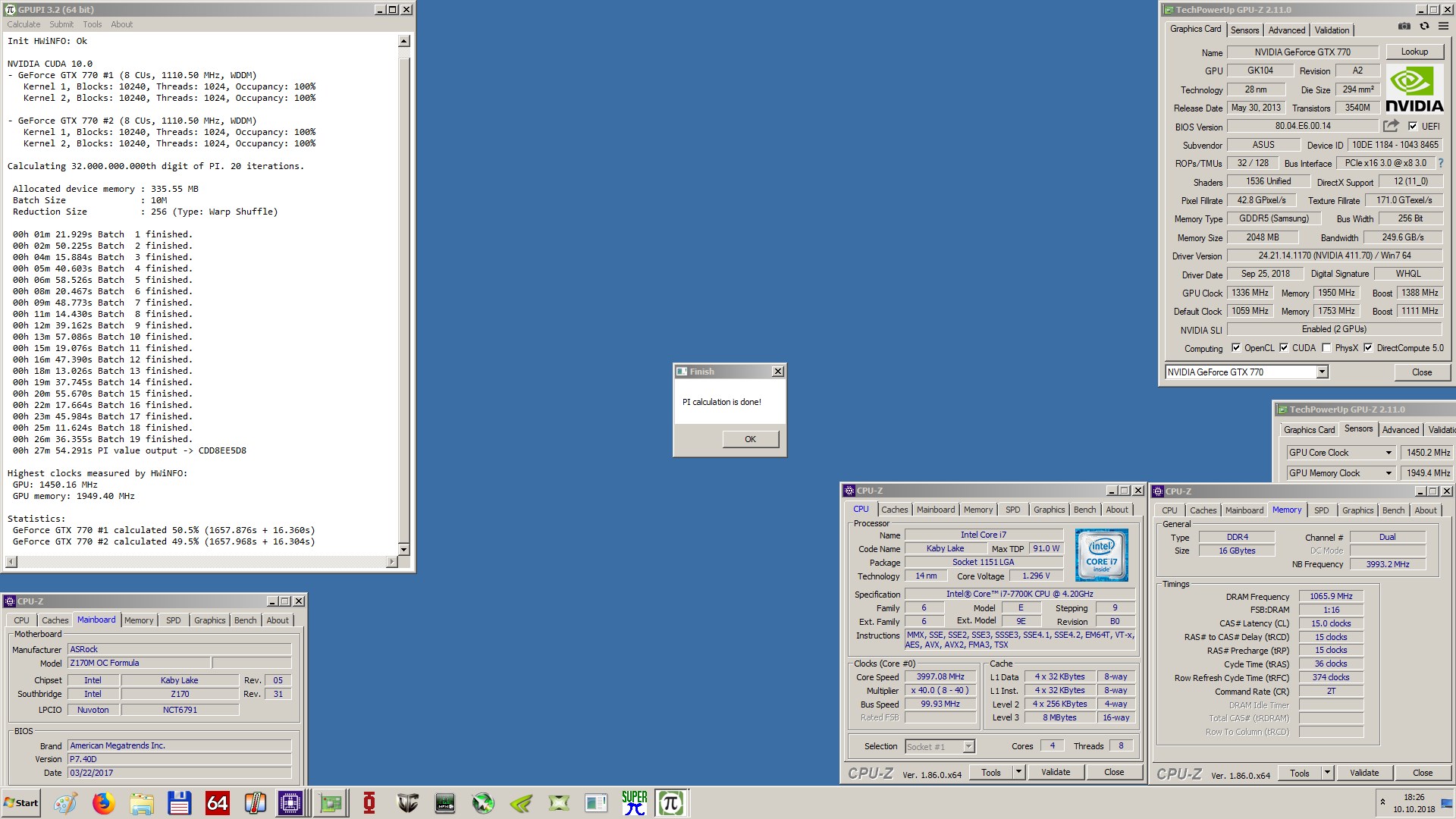This screenshot has height=819, width=1456.
Task: Open Windows Explorer folder icon in the taskbar
Action: point(142,803)
